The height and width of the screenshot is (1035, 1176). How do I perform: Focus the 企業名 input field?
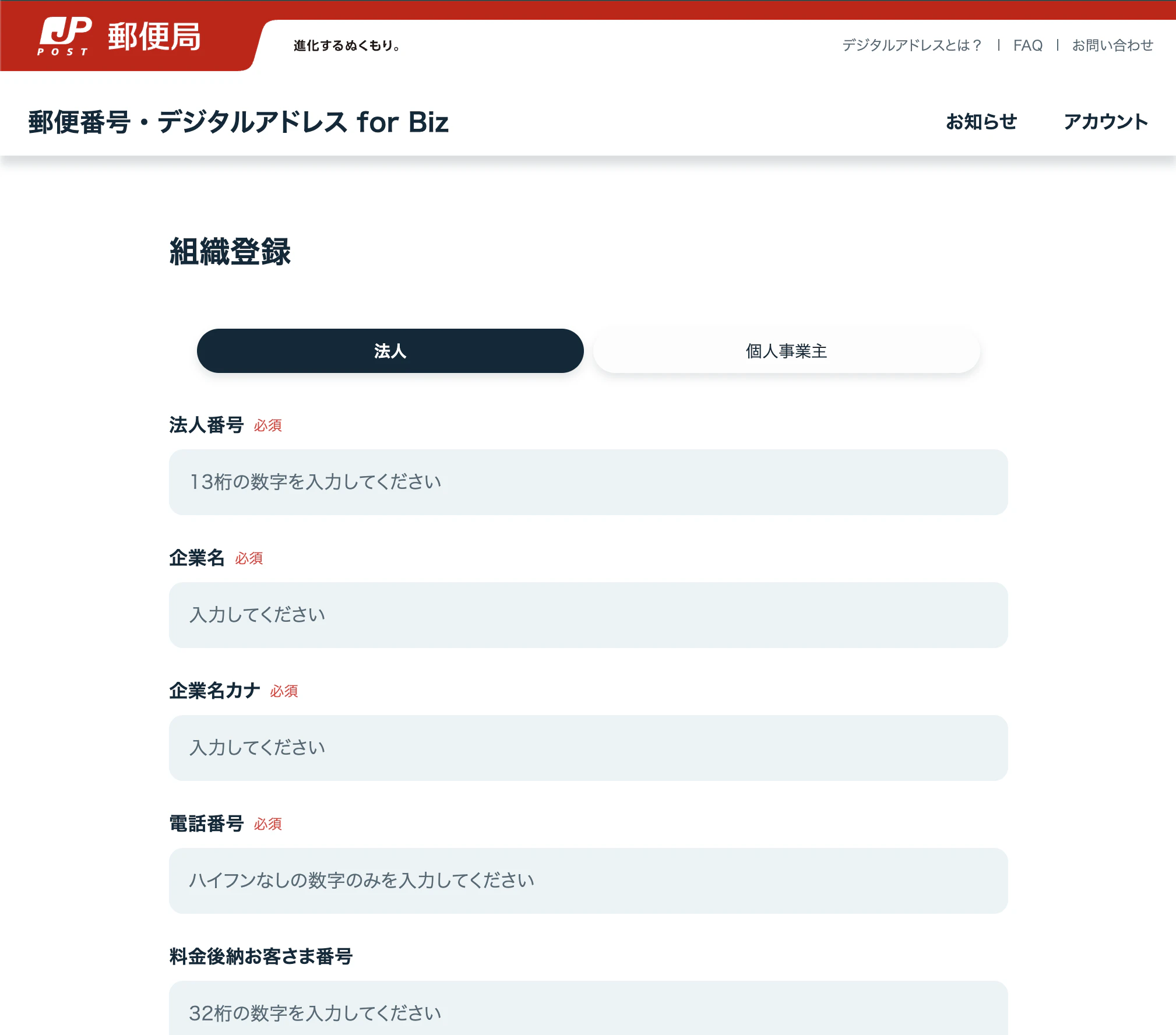[589, 615]
